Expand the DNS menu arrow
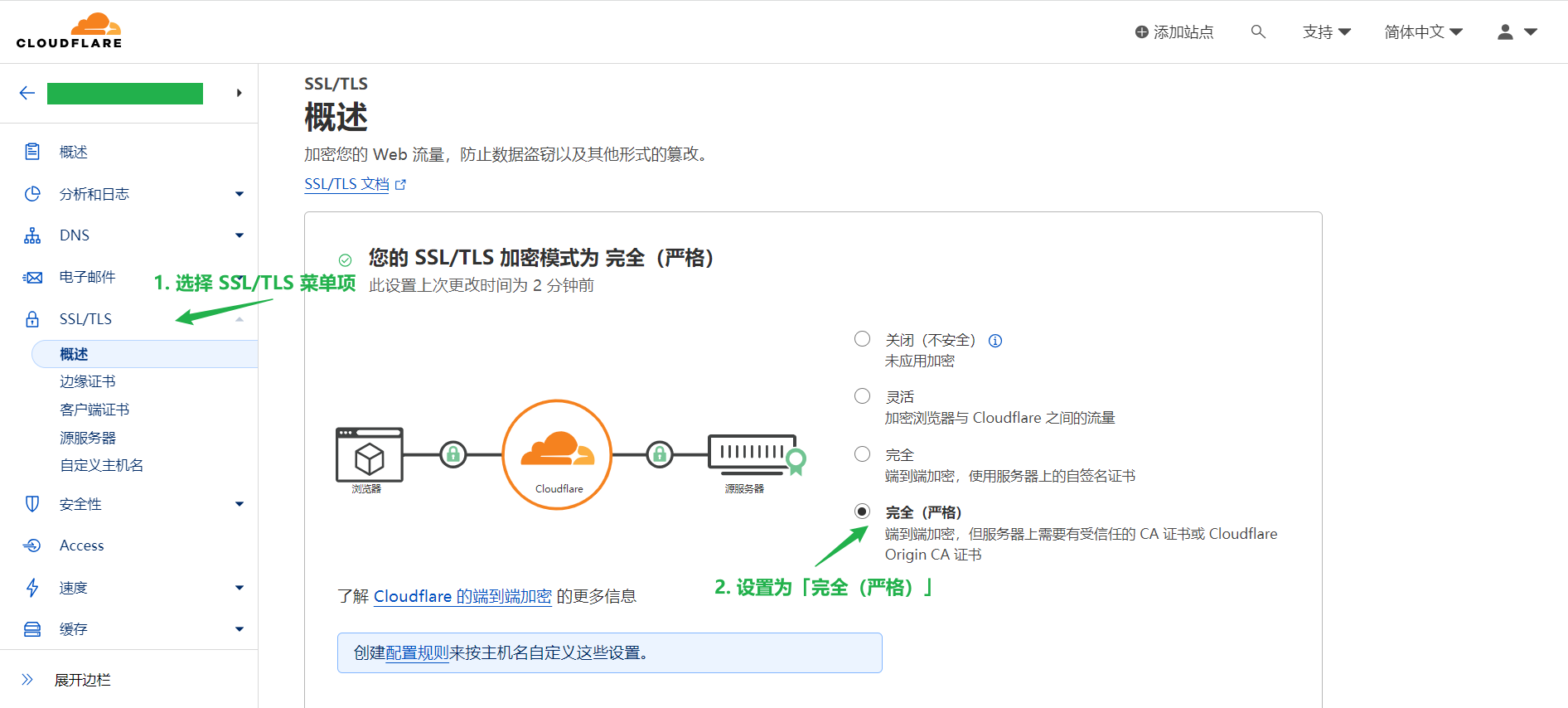The width and height of the screenshot is (1568, 708). click(240, 235)
